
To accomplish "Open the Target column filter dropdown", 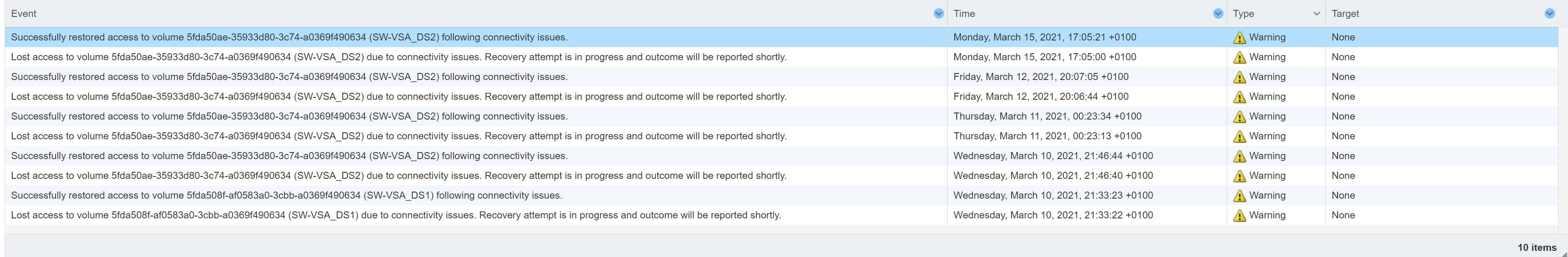I will coord(1549,13).
